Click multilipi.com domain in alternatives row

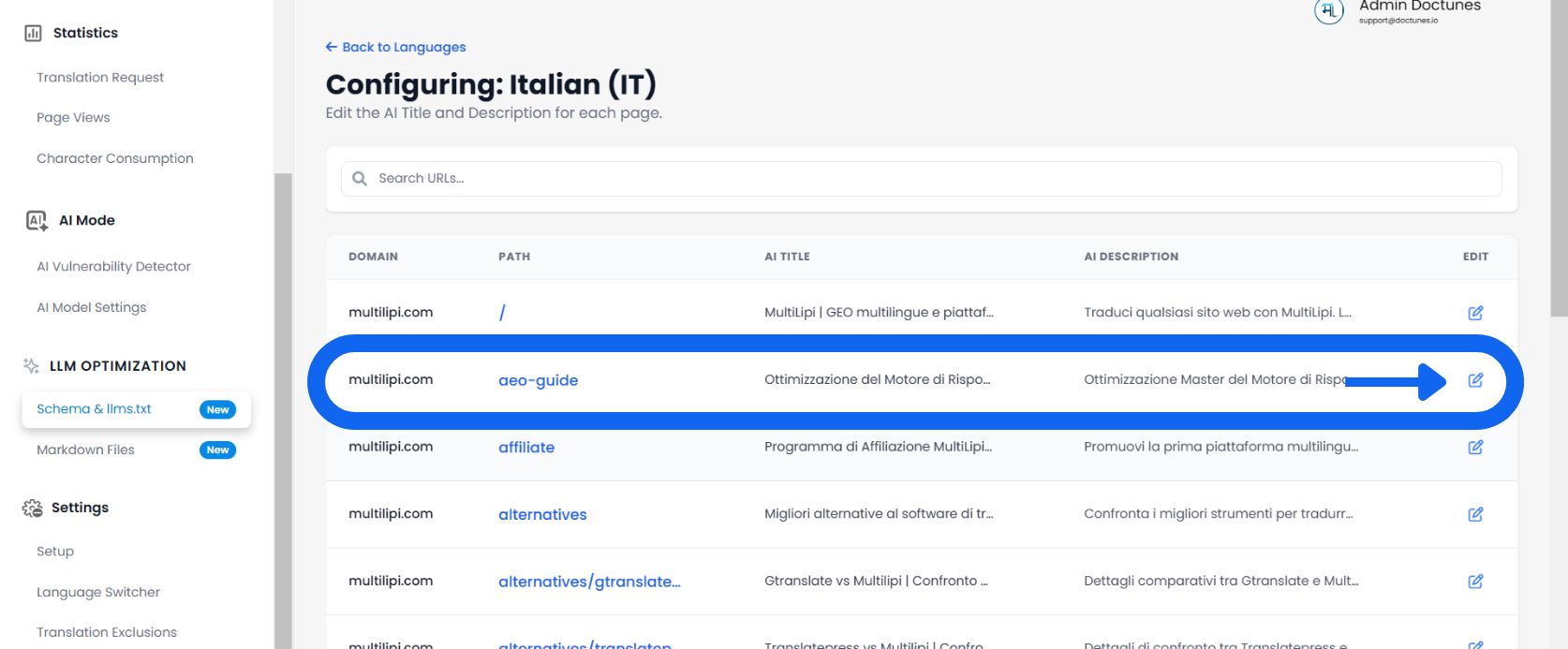click(391, 514)
